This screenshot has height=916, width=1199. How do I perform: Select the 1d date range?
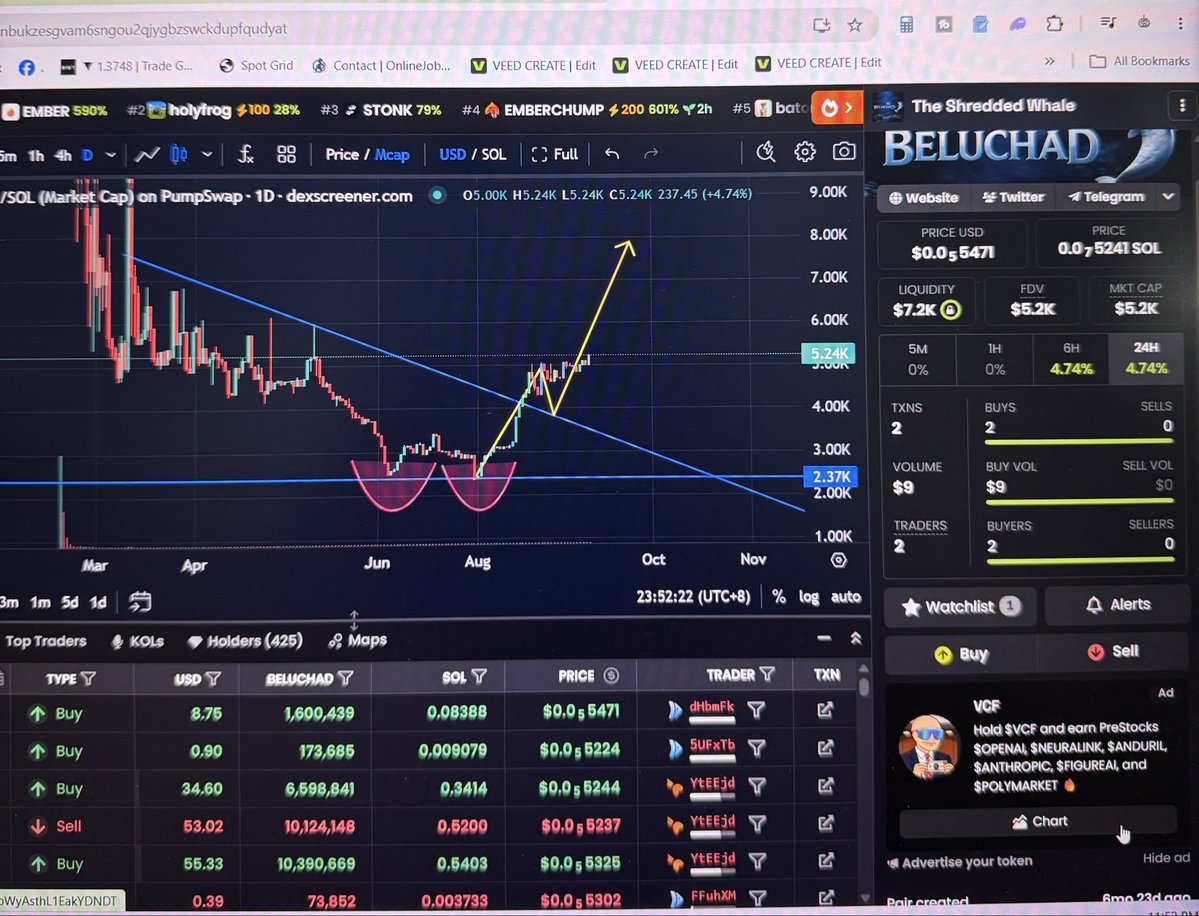[x=98, y=603]
